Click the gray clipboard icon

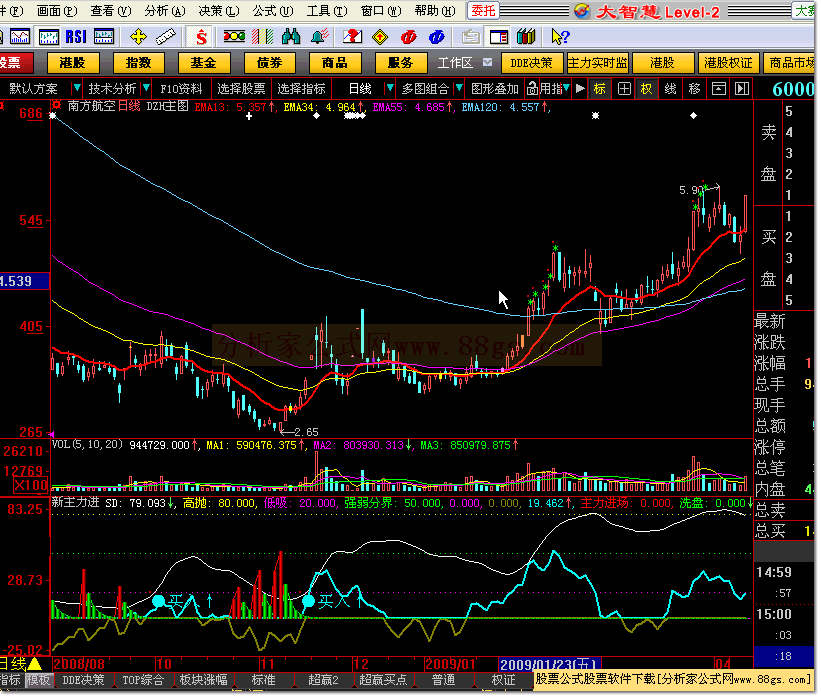coord(471,37)
